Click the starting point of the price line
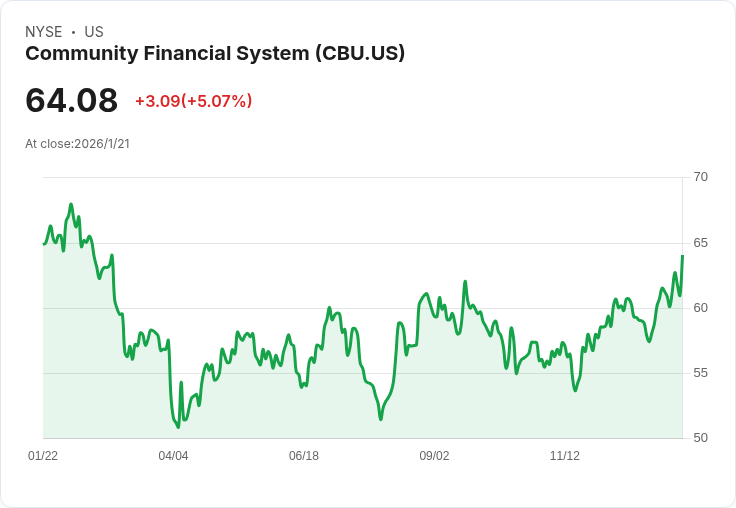The image size is (736, 508). click(44, 244)
